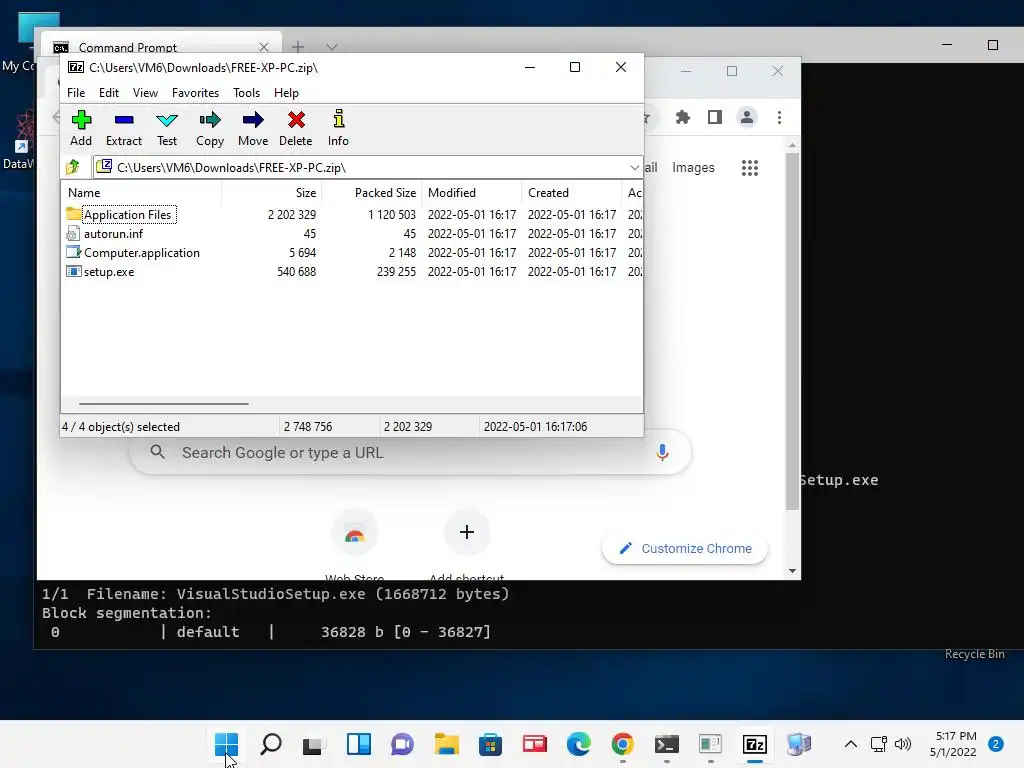Open Widgets from the taskbar
This screenshot has height=768, width=1024.
(x=358, y=744)
